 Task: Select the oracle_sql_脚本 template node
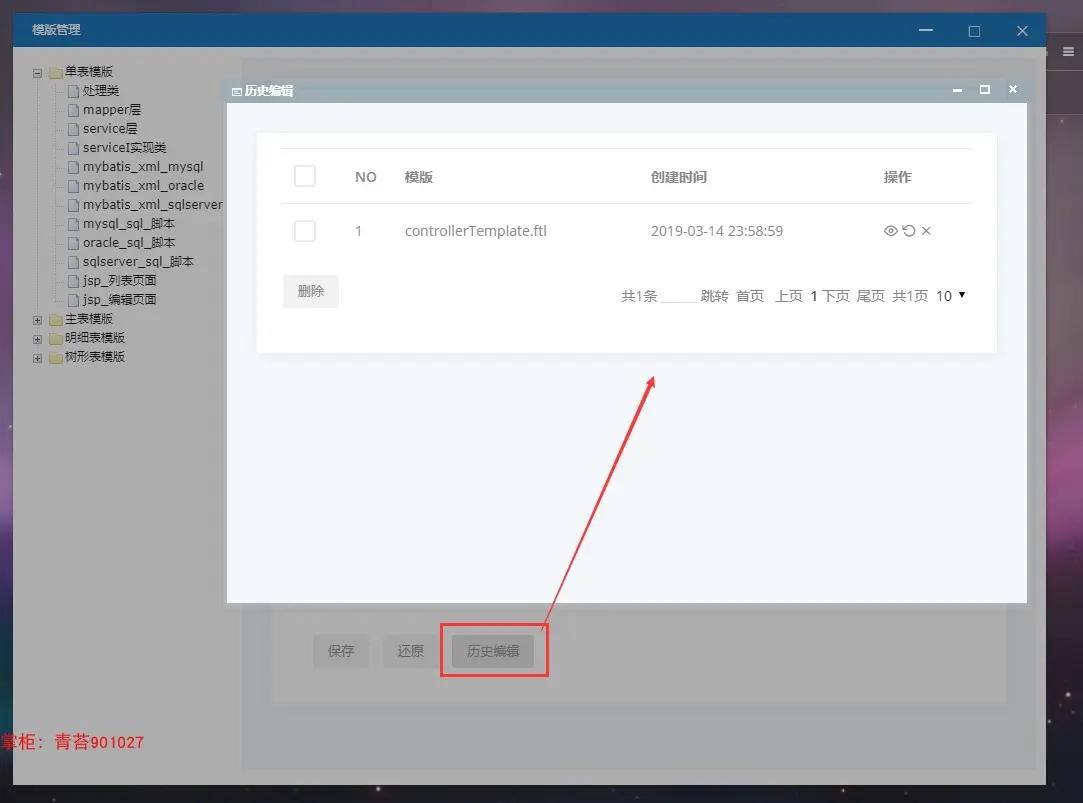pos(128,242)
